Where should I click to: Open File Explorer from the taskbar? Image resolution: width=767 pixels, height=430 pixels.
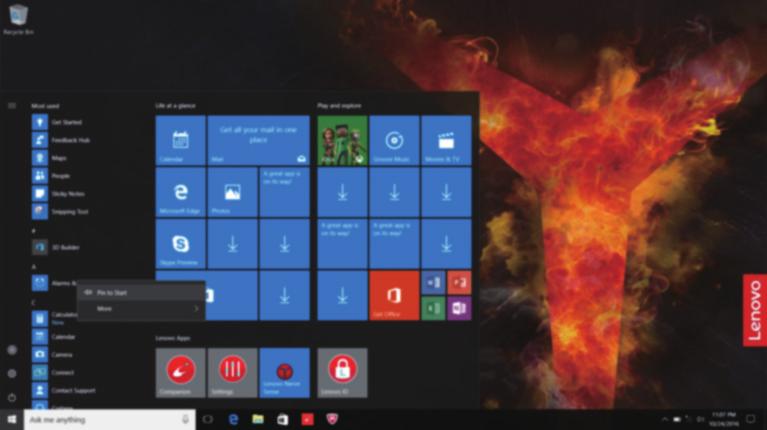(258, 419)
